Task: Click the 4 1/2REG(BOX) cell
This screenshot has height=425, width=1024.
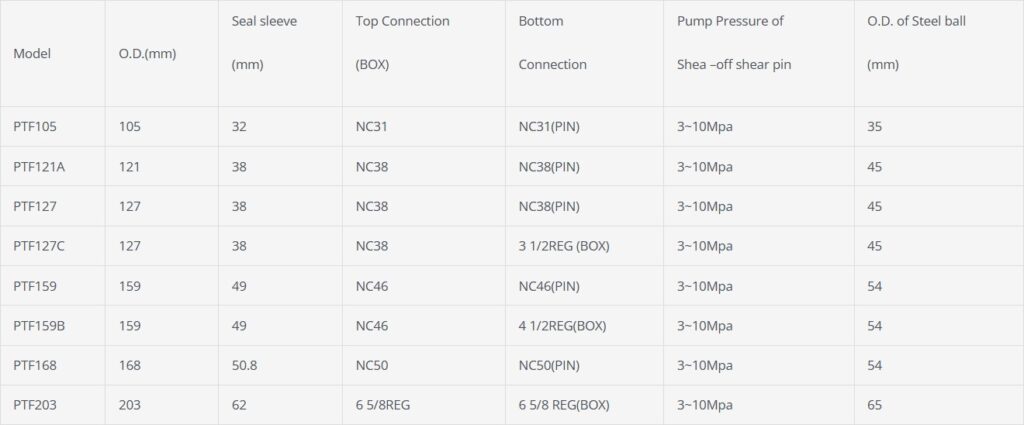Action: (x=562, y=326)
